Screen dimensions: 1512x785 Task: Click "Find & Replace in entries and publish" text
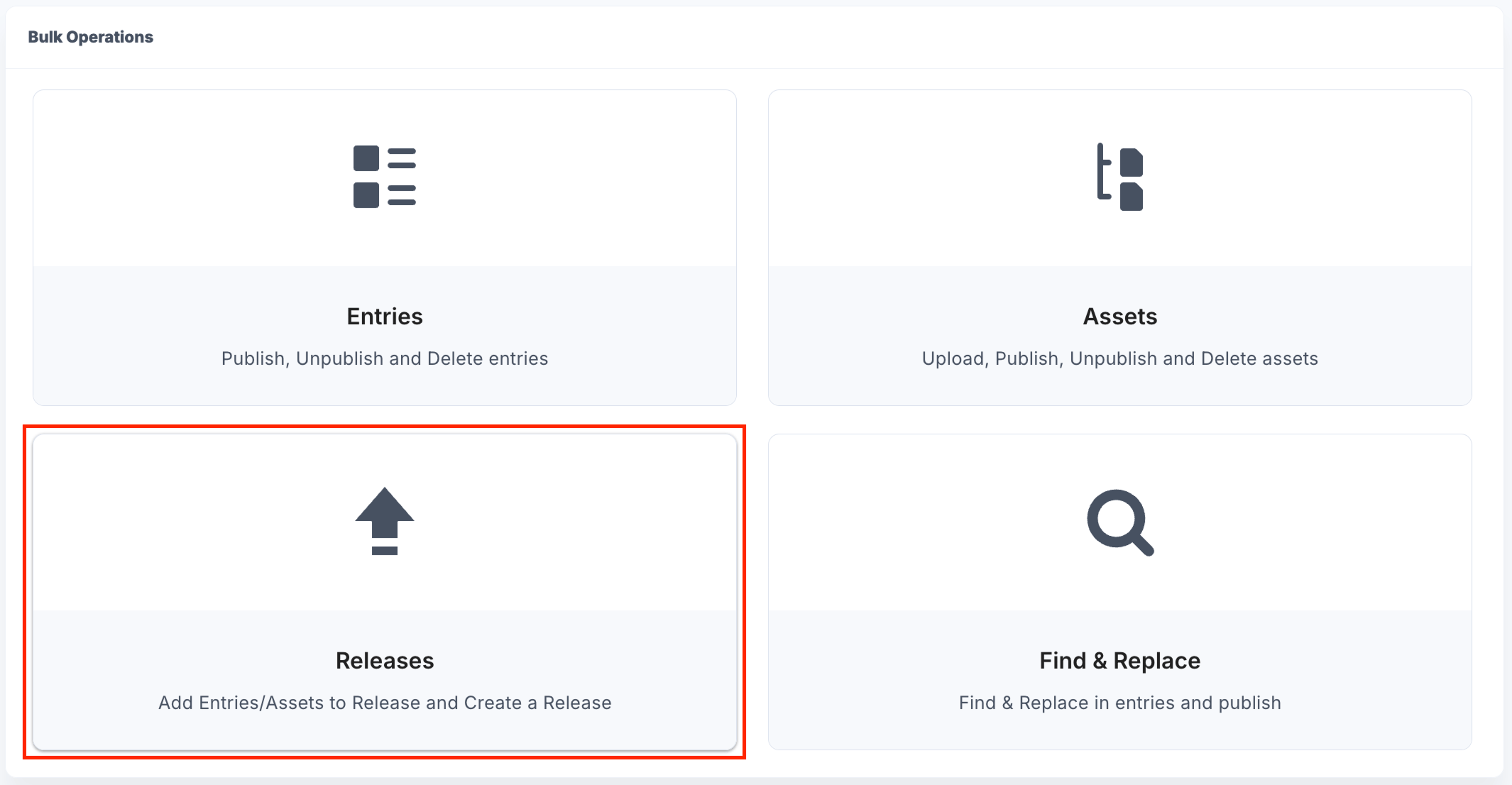tap(1120, 702)
